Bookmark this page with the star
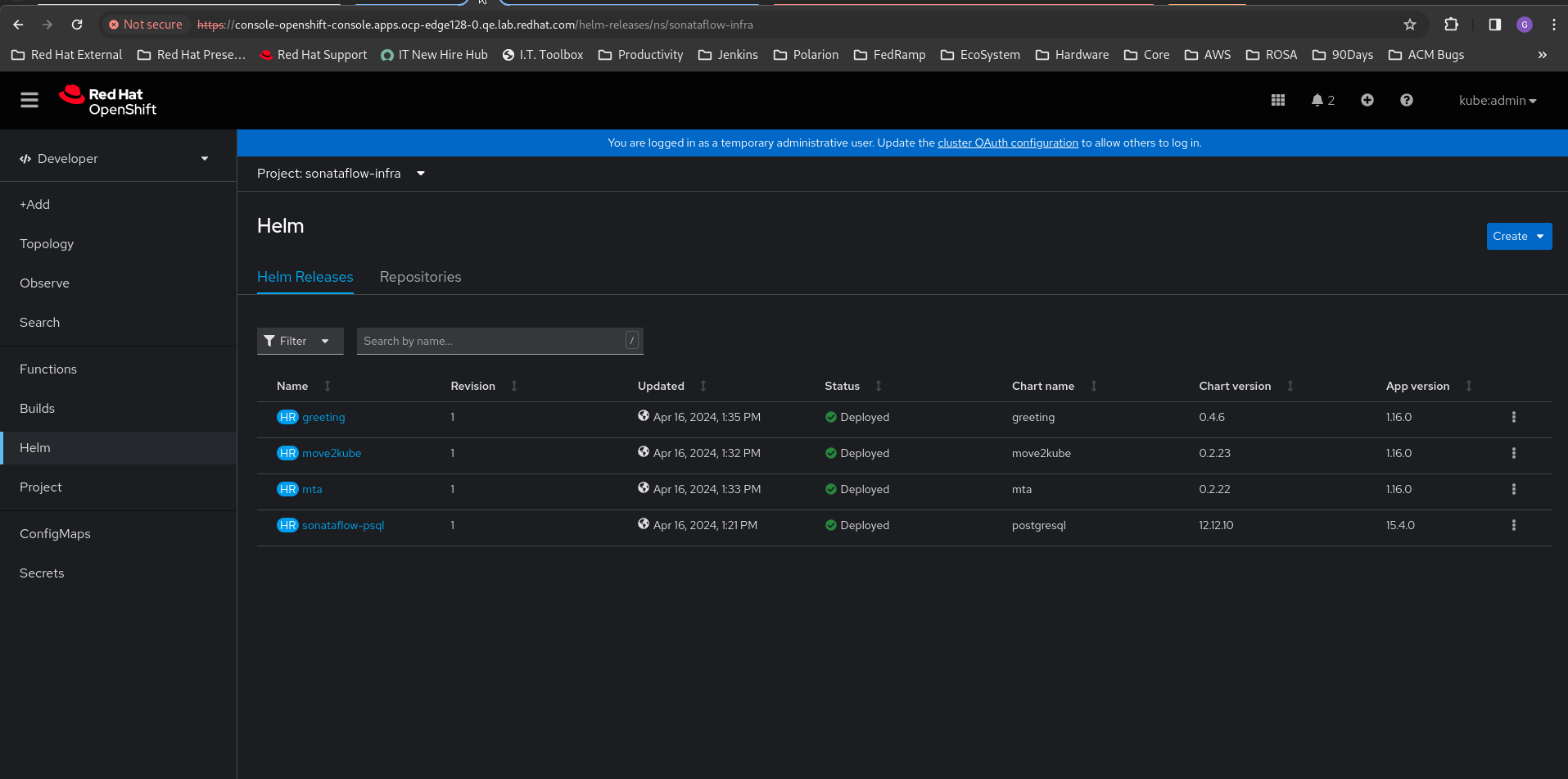 click(1410, 25)
